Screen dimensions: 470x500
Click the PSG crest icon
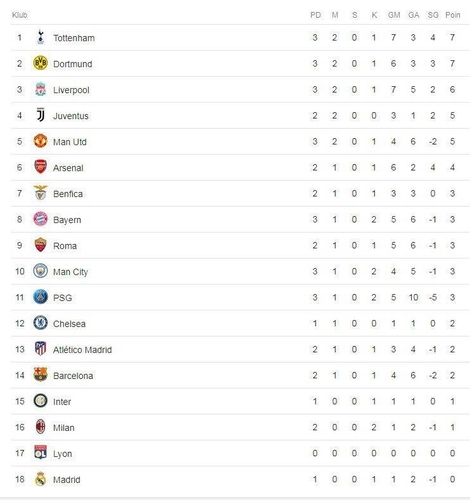[40, 297]
